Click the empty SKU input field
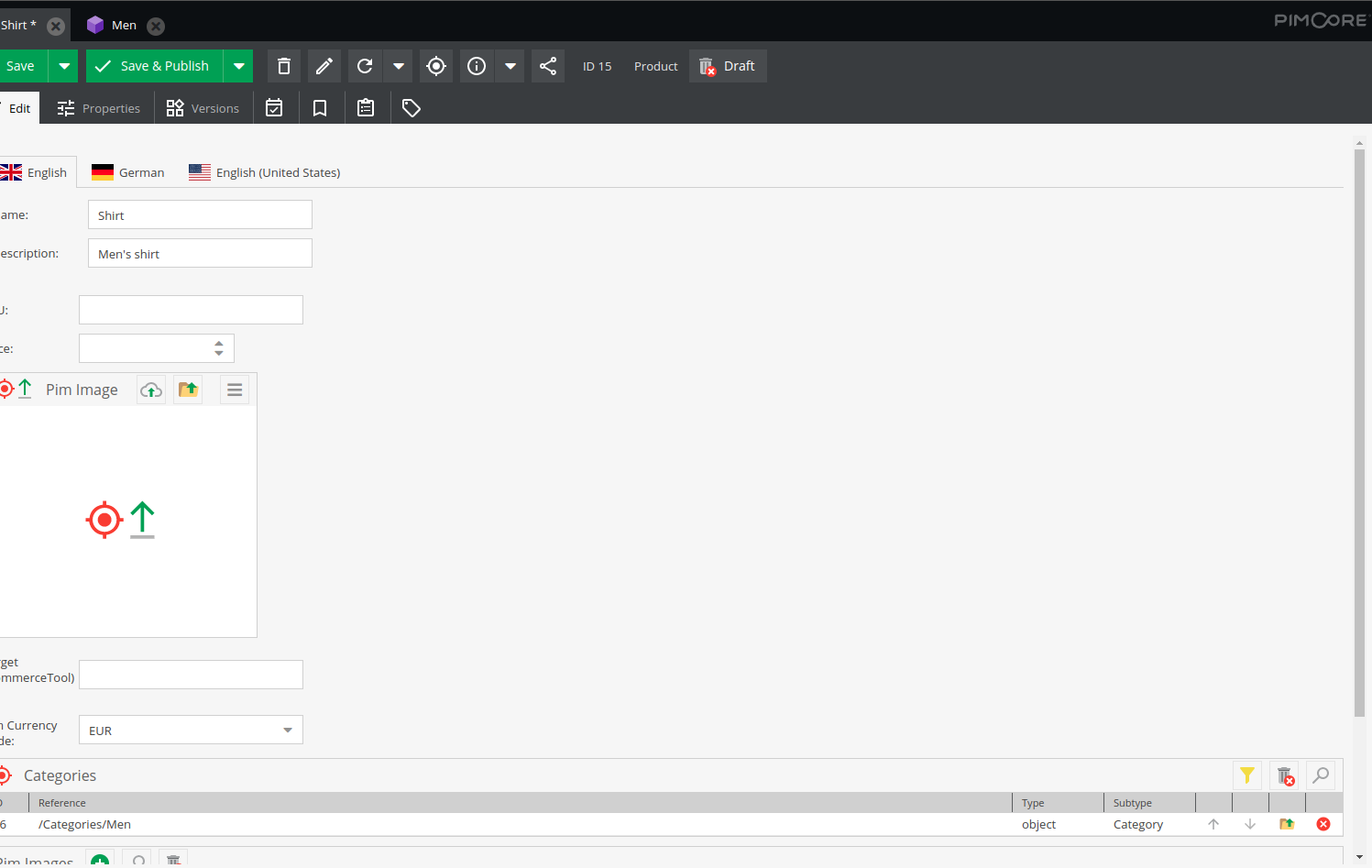The image size is (1372, 868). pos(191,310)
